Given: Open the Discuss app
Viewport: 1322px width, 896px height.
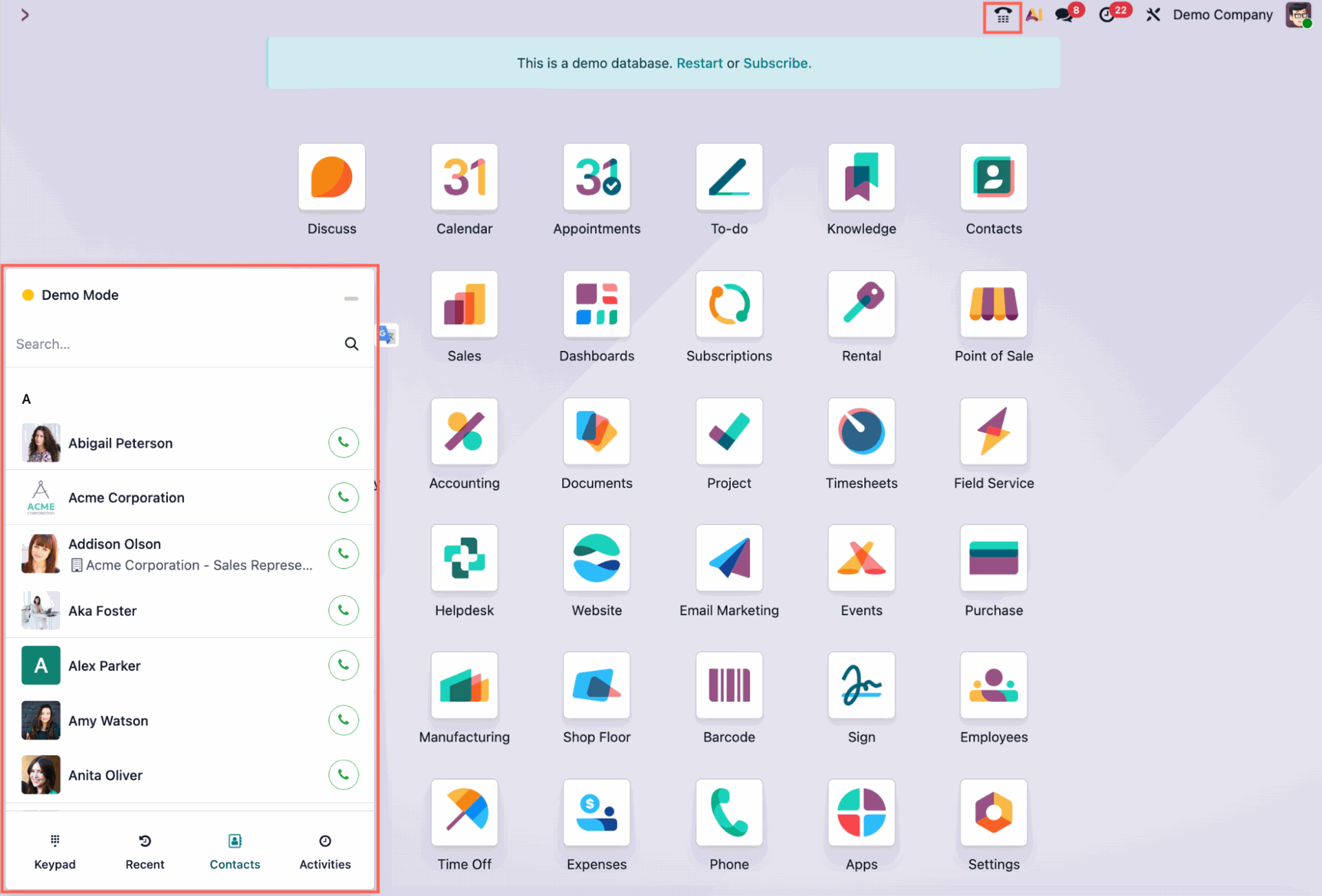Looking at the screenshot, I should coord(331,178).
